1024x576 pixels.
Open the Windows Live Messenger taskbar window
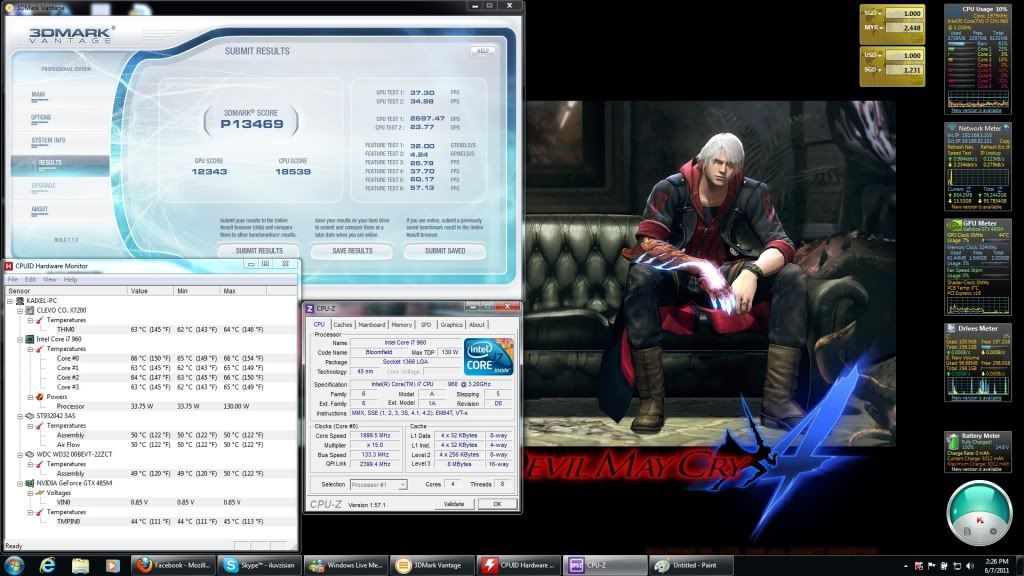(345, 565)
